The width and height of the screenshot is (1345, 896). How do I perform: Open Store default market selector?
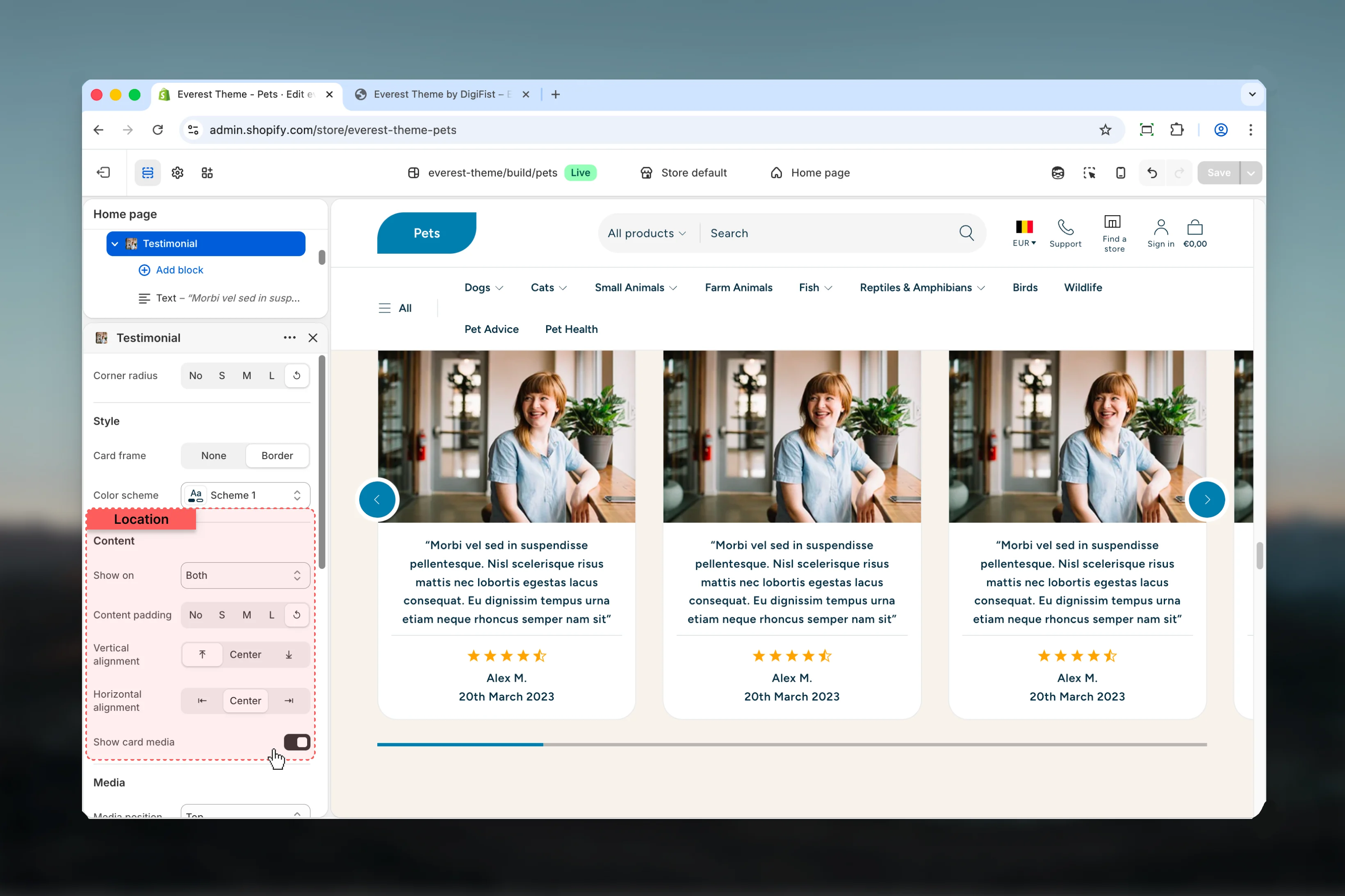click(x=683, y=173)
